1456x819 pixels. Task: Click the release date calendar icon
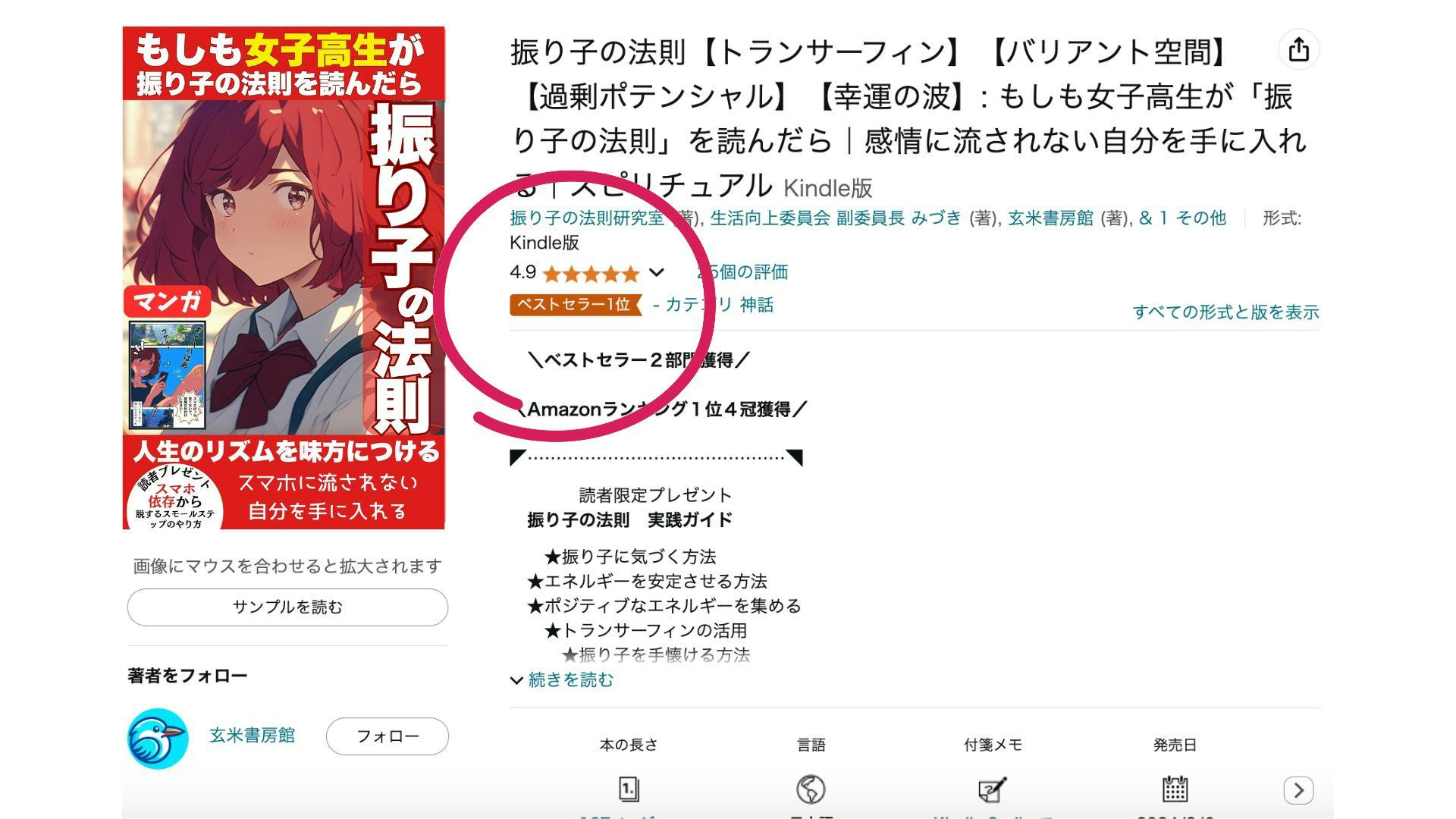coord(1175,789)
